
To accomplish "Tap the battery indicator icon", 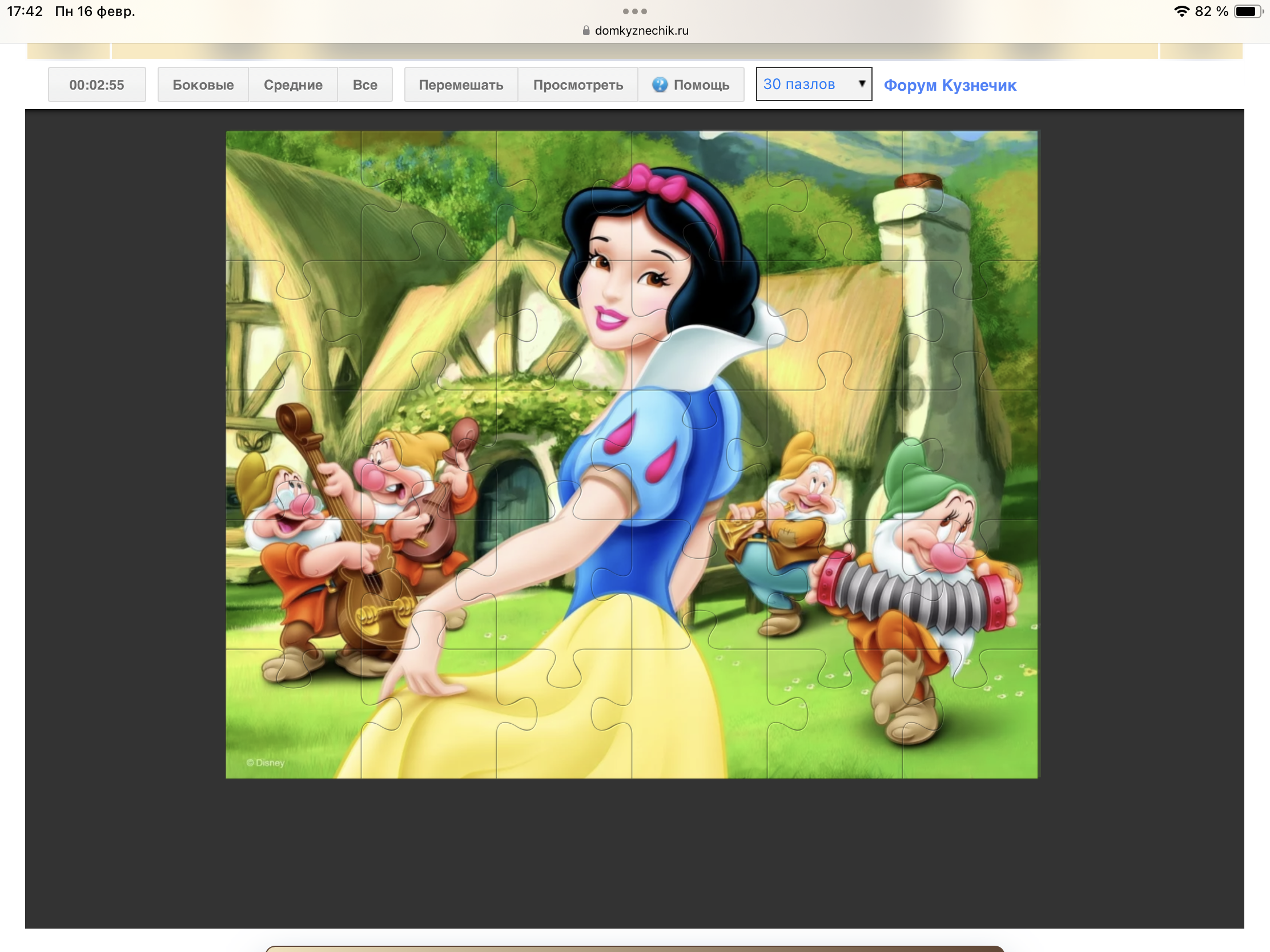I will (1248, 11).
